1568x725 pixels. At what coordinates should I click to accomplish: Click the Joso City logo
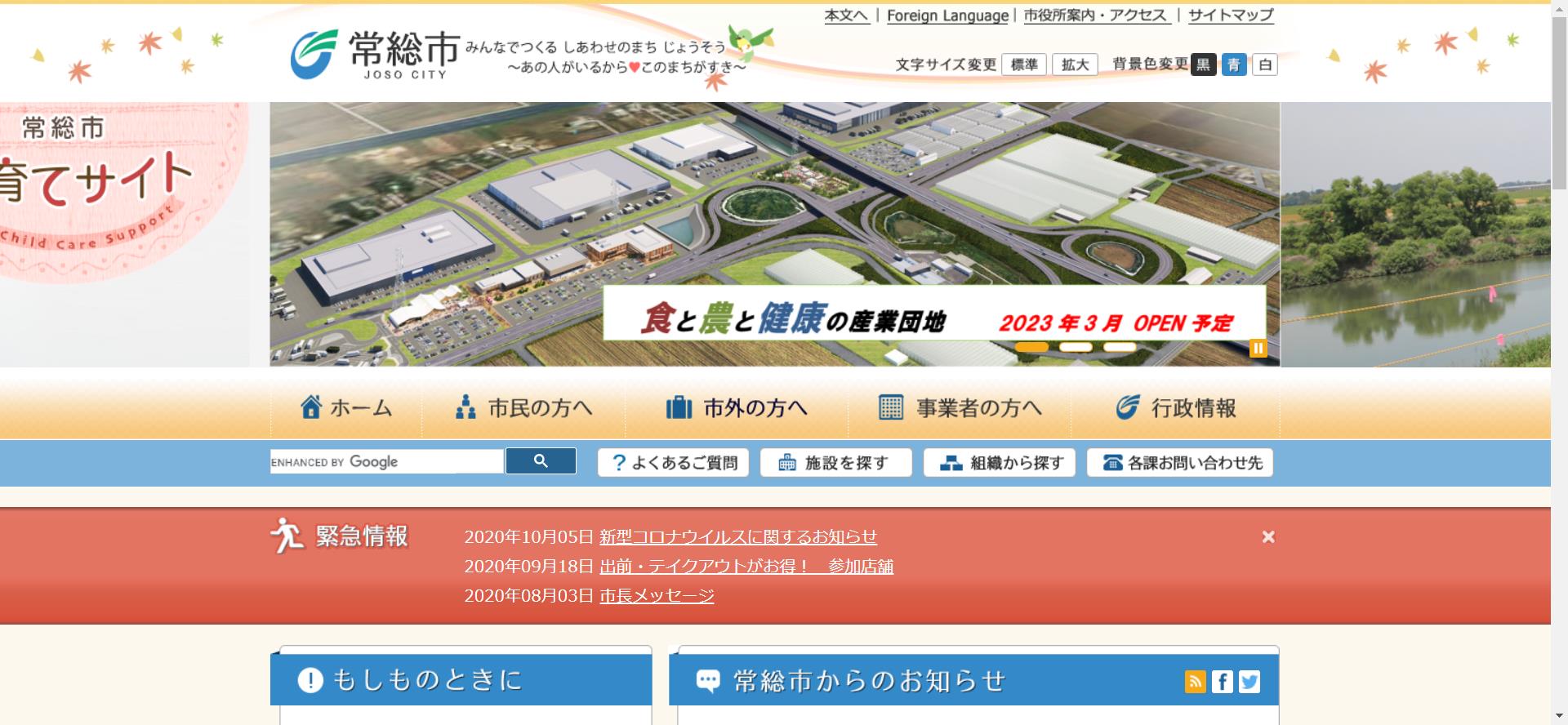(x=374, y=55)
